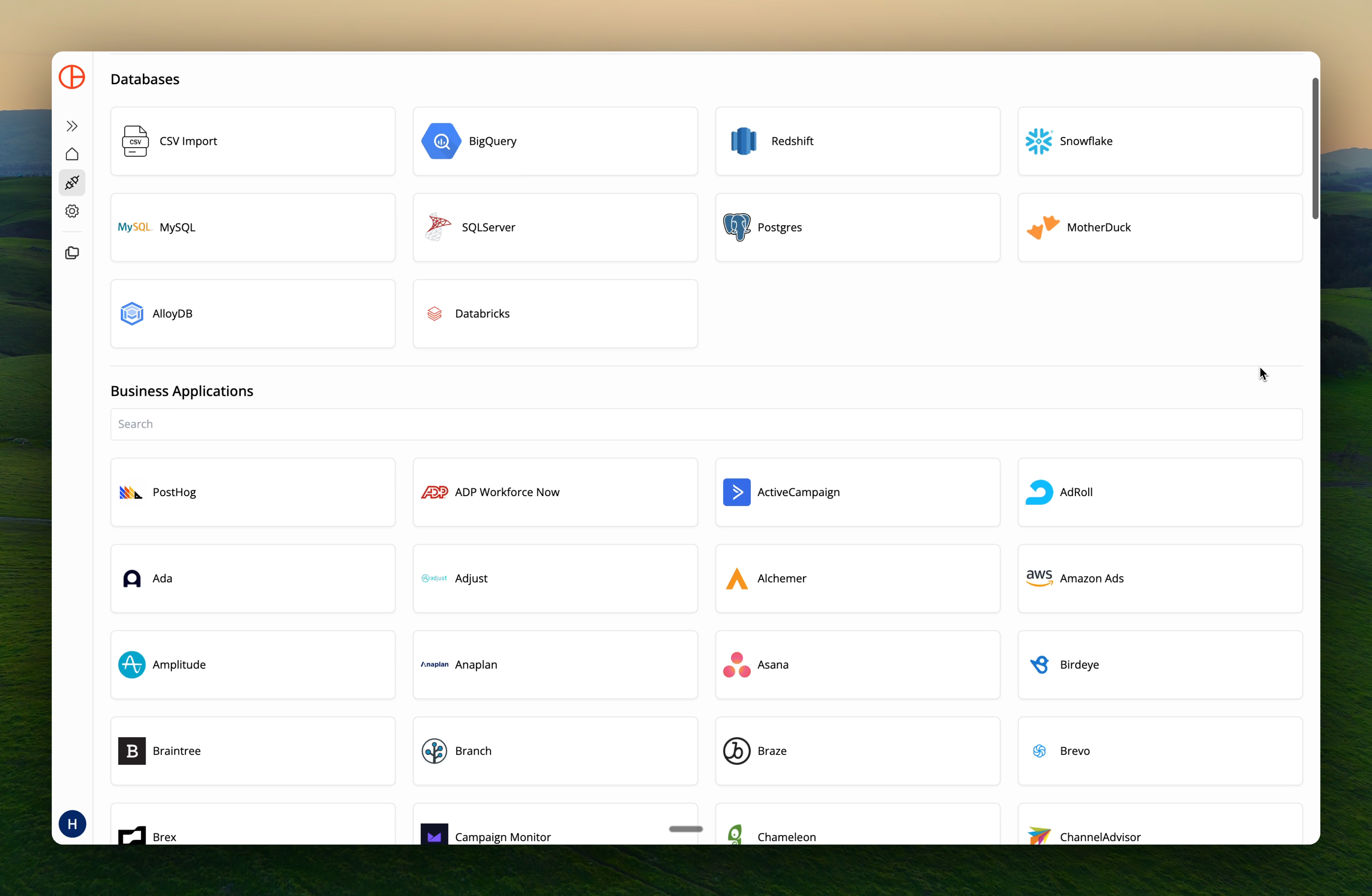1372x896 pixels.
Task: Choose the Databricks connector
Action: coord(554,314)
